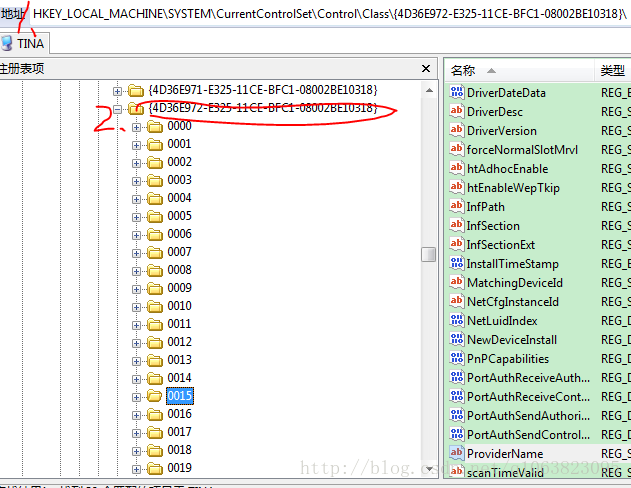Click the 类型 column header
Image resolution: width=631 pixels, height=488 pixels.
click(x=612, y=71)
